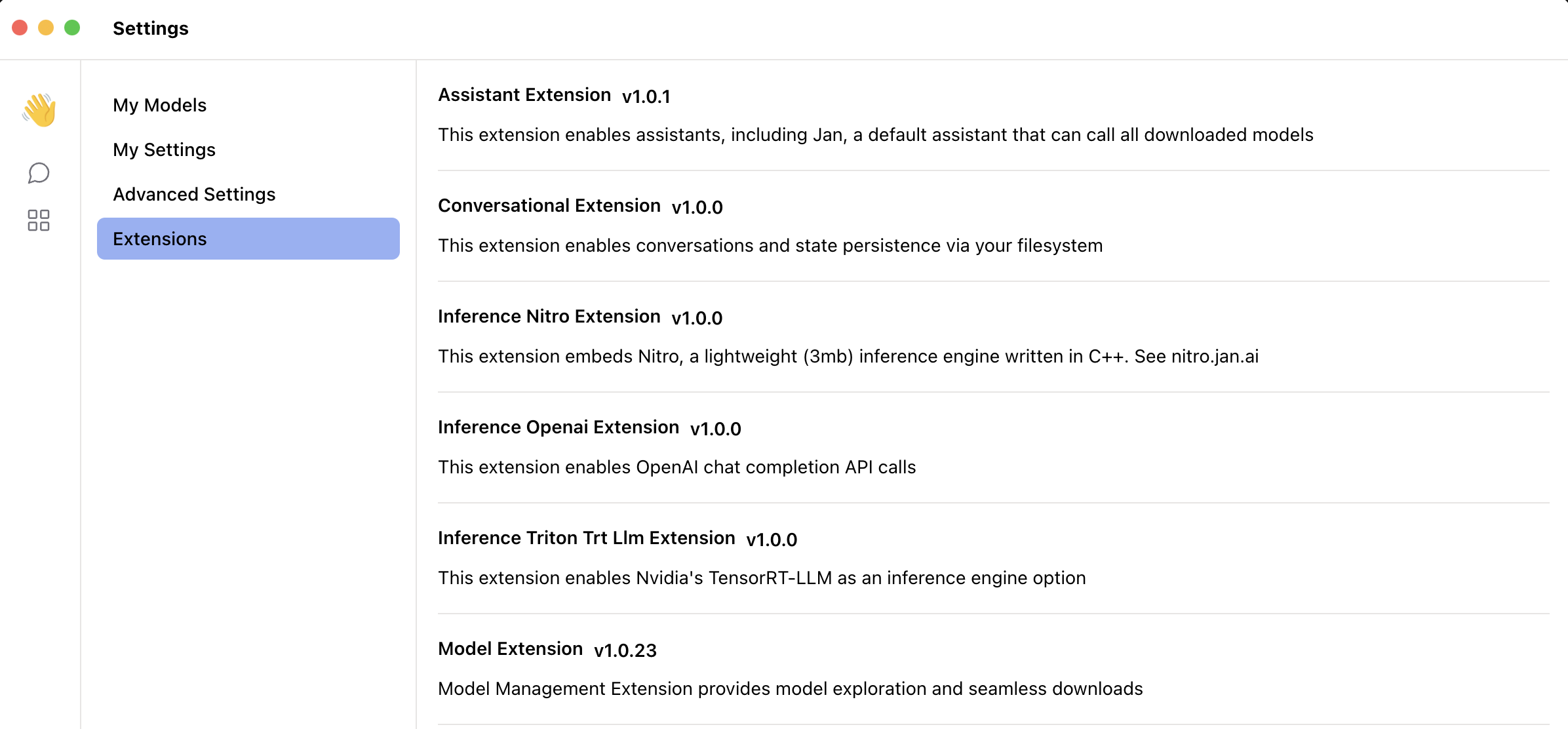The image size is (1568, 729).
Task: Select the Model Extension heading
Action: tap(510, 649)
